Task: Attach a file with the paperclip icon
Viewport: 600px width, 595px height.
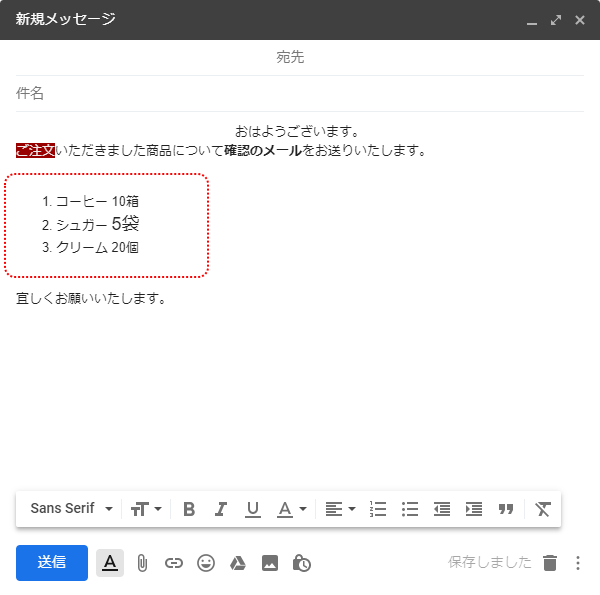Action: pos(142,563)
